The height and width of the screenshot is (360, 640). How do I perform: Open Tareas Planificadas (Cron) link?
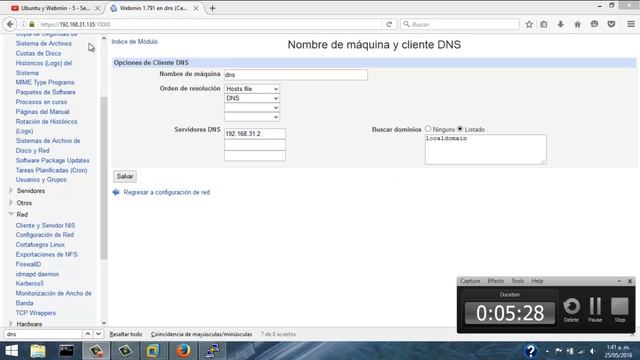coord(51,170)
